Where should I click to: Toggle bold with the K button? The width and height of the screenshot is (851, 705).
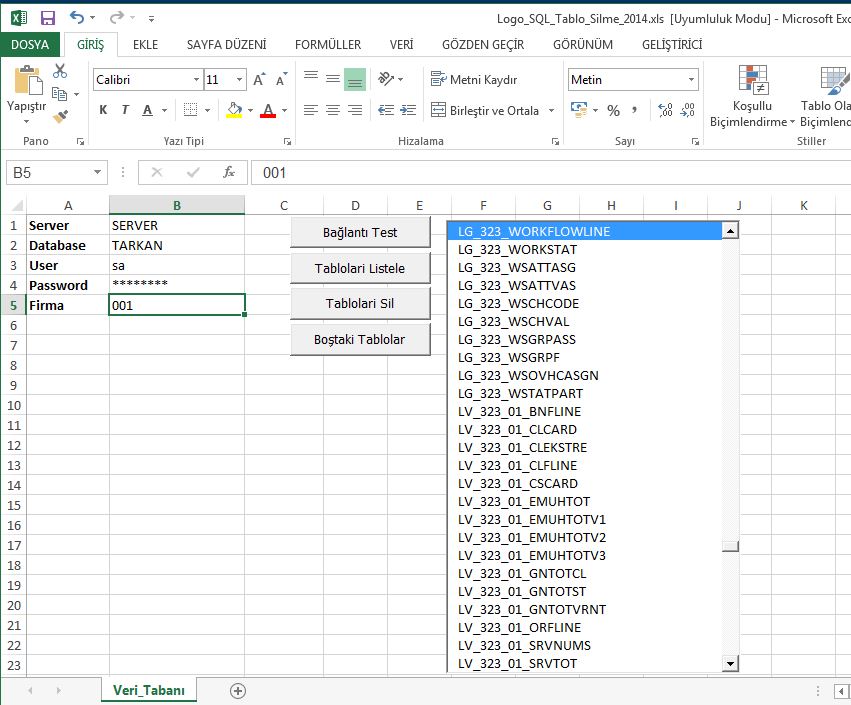[103, 110]
